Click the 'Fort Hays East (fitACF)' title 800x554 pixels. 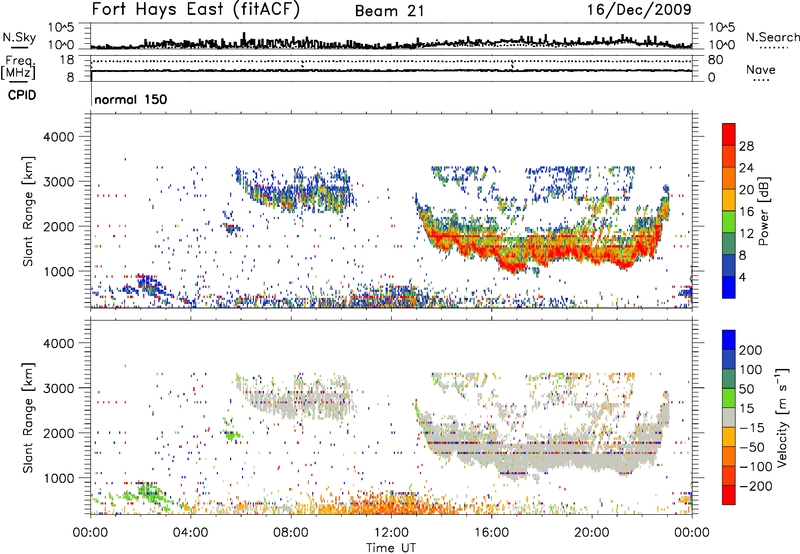[195, 9]
